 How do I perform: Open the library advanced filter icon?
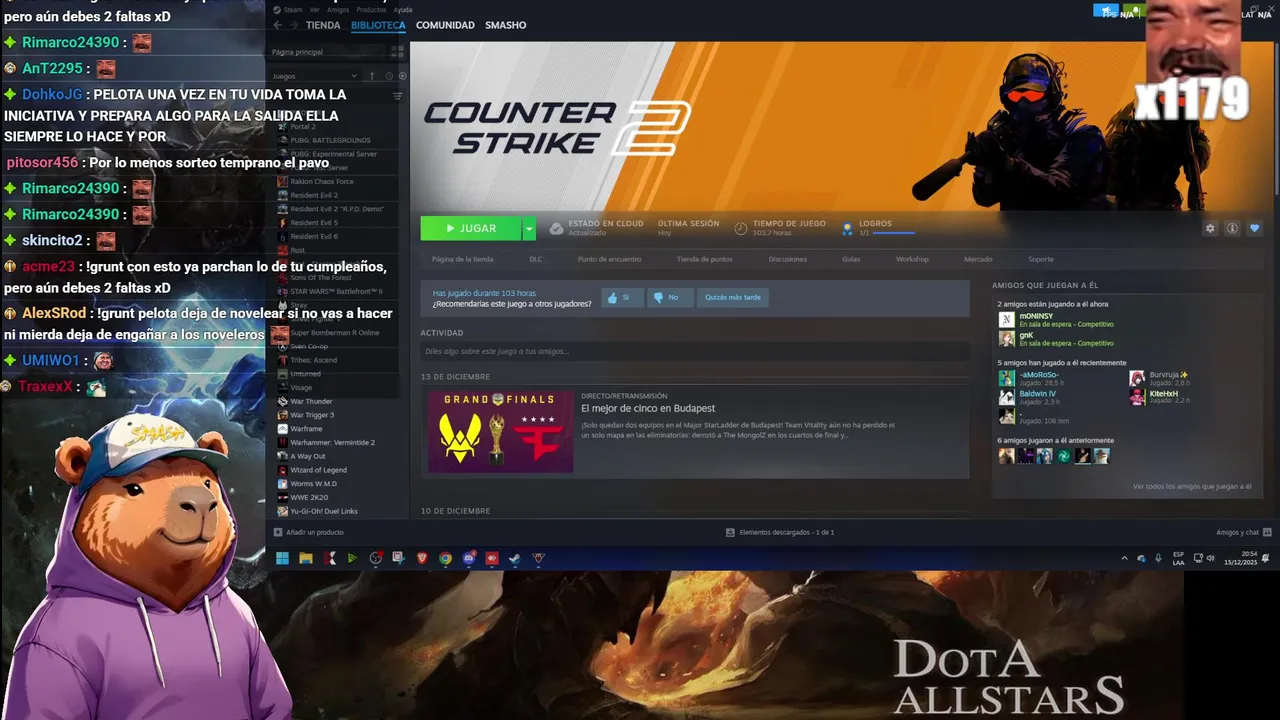click(398, 96)
